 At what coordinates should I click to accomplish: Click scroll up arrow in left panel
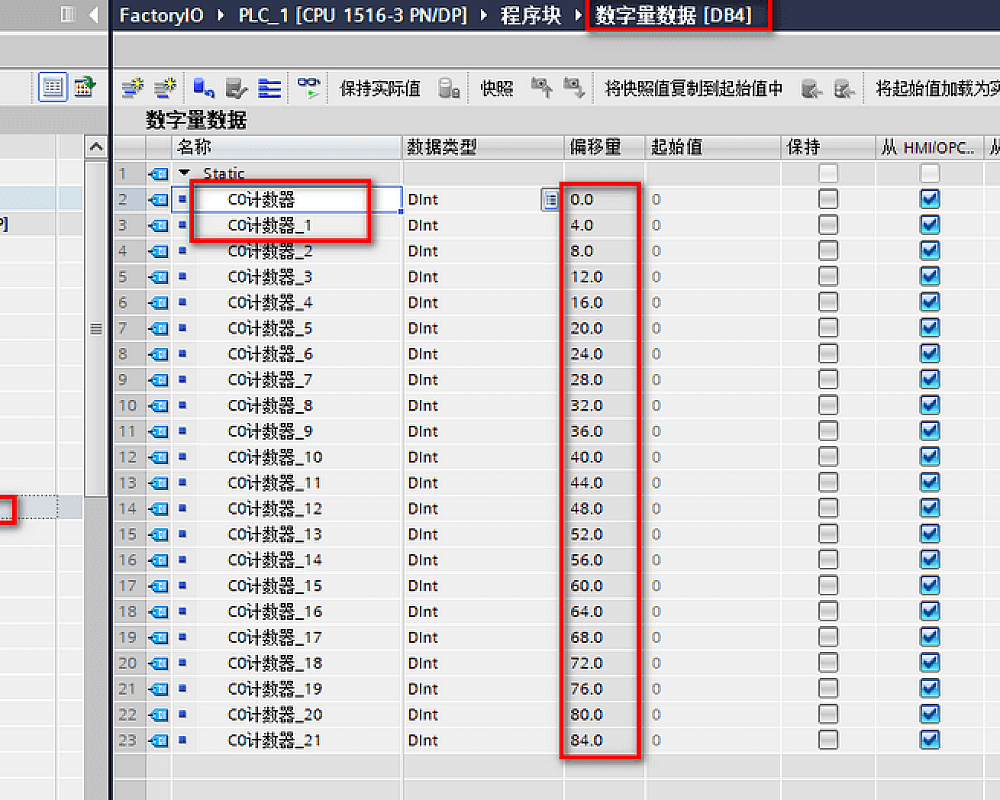coord(96,148)
